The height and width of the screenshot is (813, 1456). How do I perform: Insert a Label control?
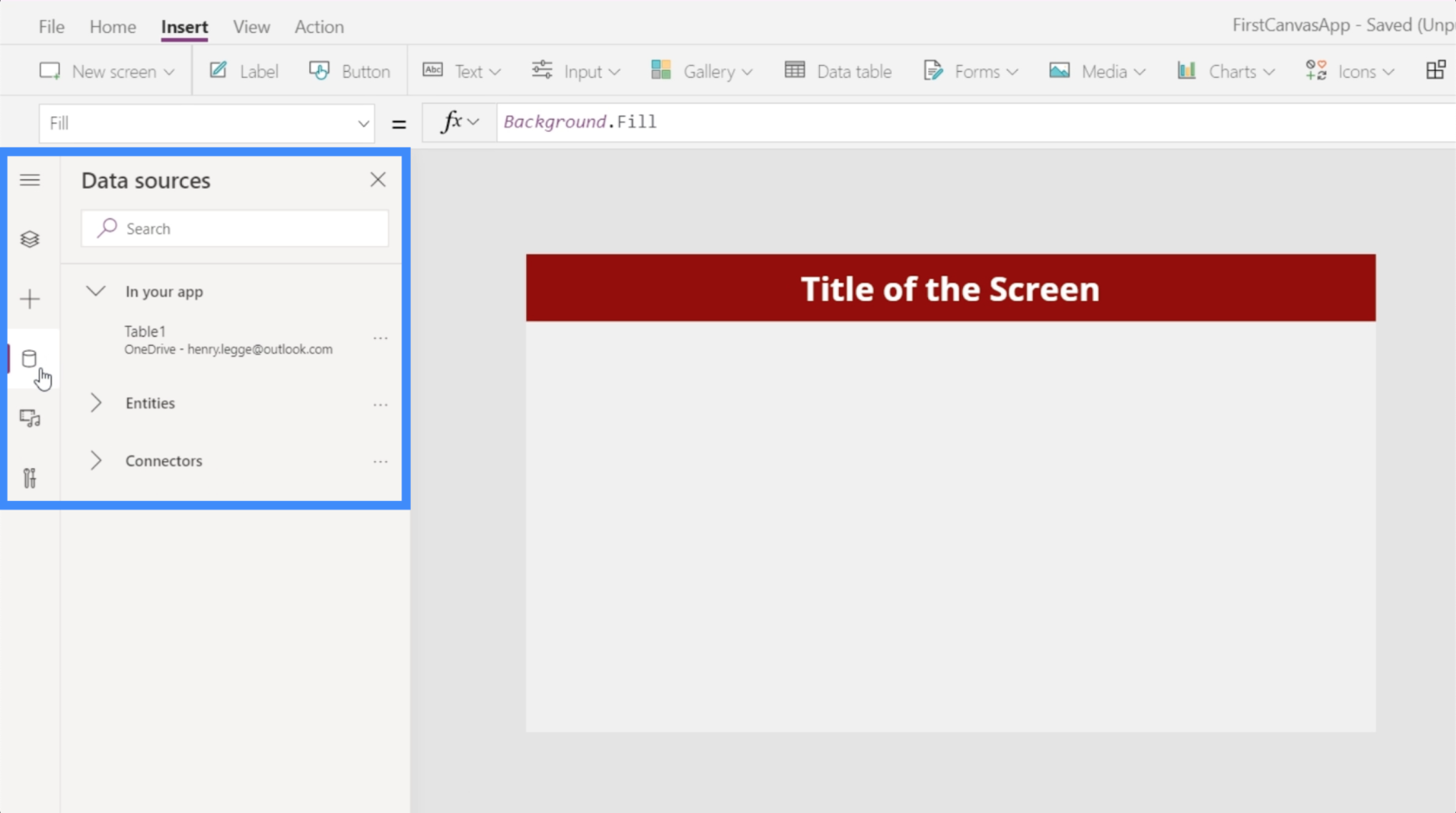(x=244, y=71)
